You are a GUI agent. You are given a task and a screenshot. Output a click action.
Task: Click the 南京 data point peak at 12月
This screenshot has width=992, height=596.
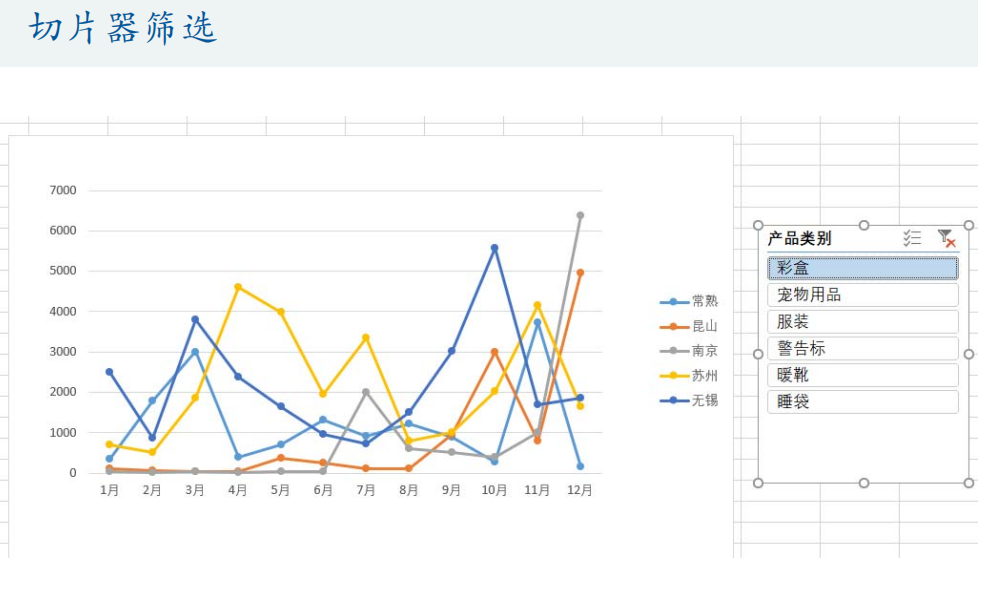(580, 215)
